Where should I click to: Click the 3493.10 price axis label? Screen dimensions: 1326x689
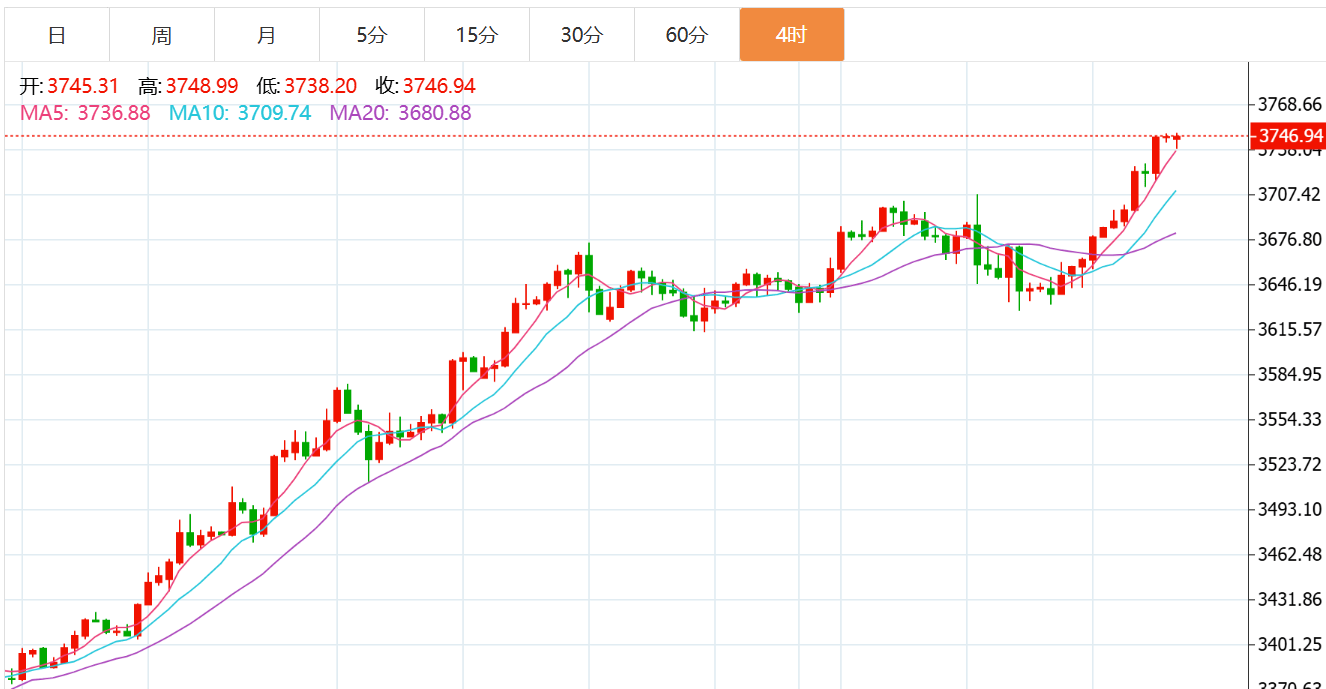click(x=1290, y=509)
